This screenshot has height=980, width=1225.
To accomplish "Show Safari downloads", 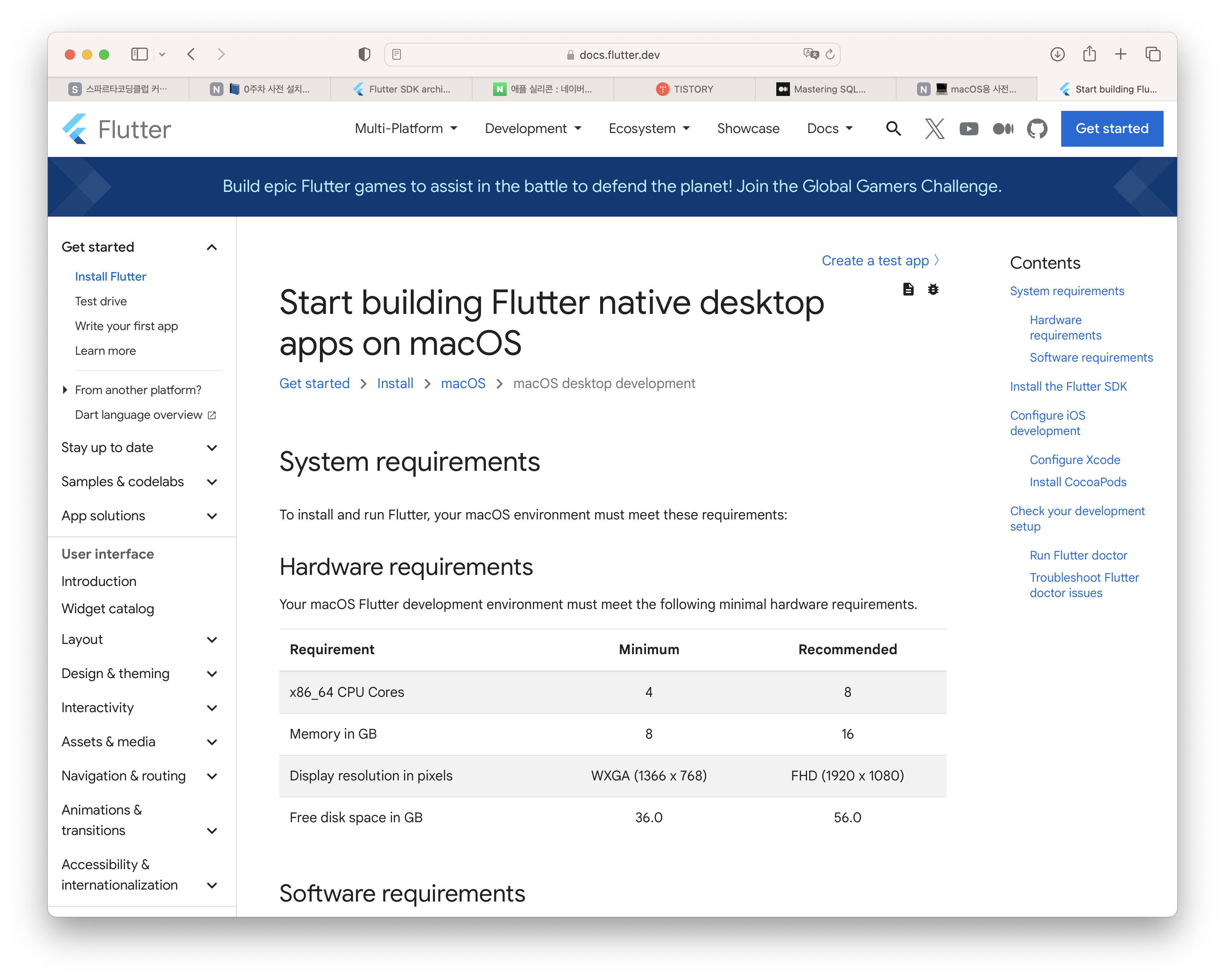I will 1057,54.
